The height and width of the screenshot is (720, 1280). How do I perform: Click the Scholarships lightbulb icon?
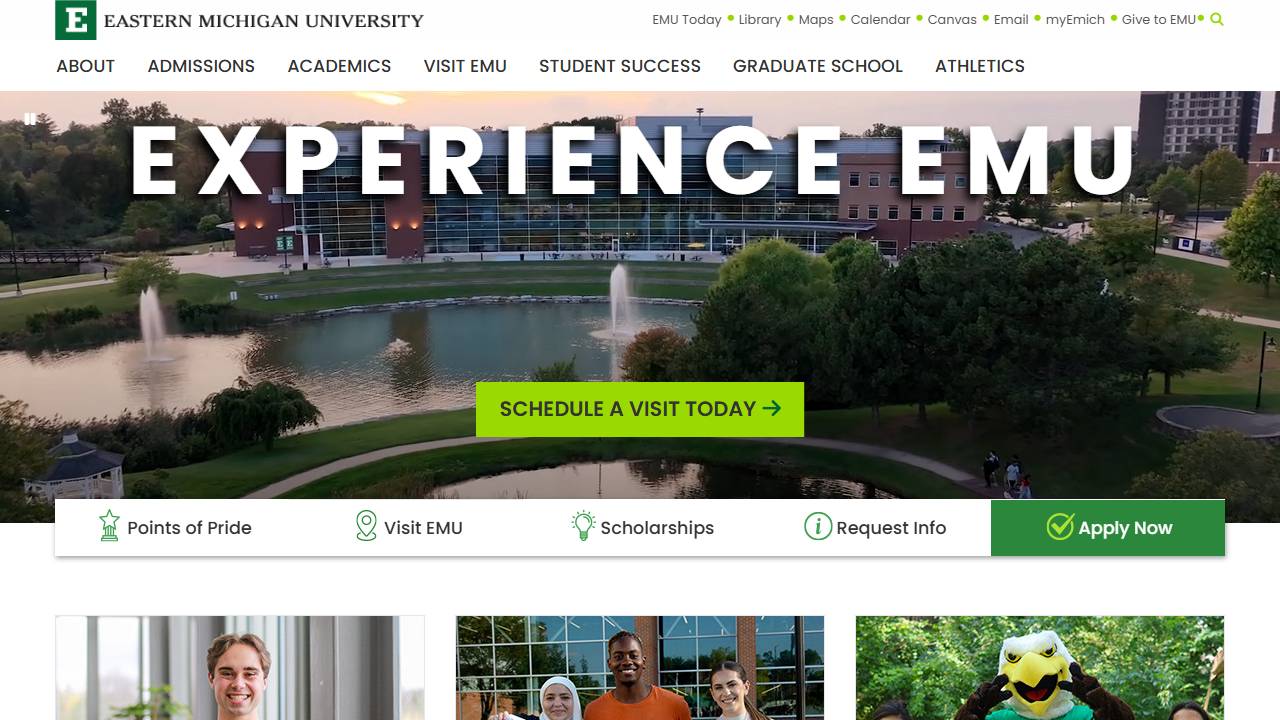point(583,526)
